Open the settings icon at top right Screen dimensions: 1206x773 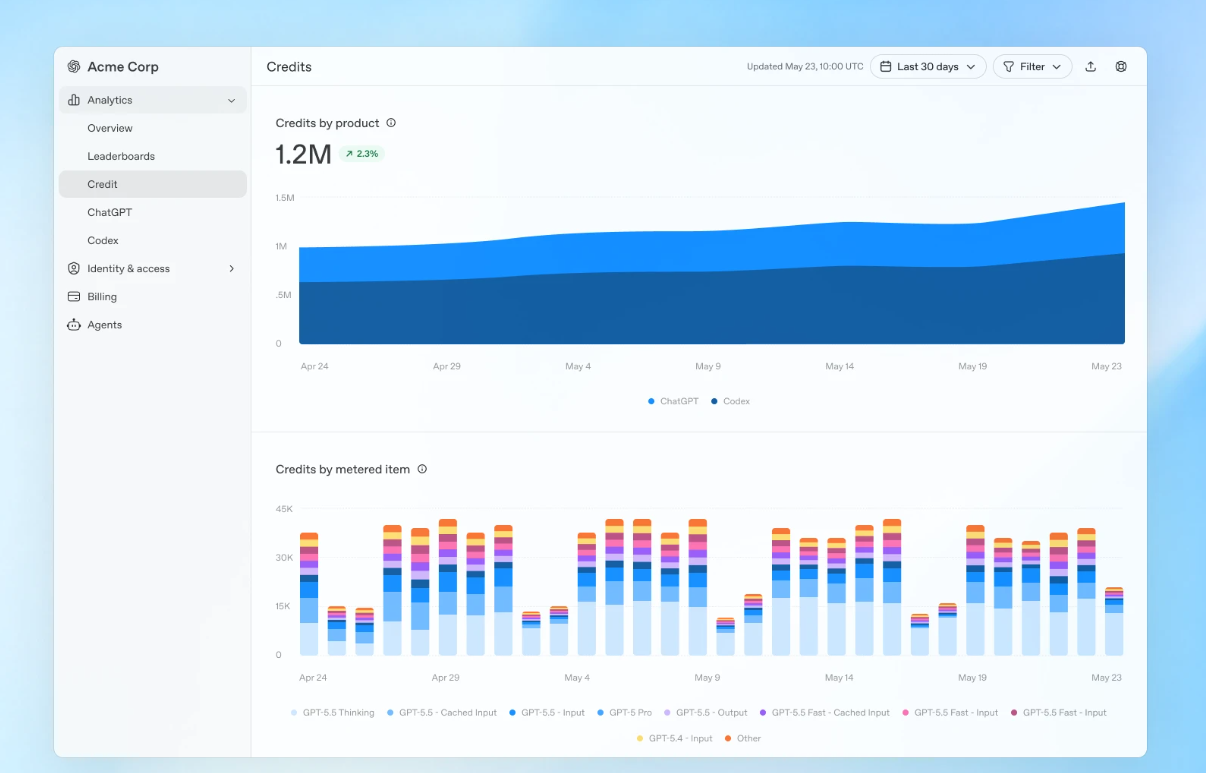click(1121, 67)
